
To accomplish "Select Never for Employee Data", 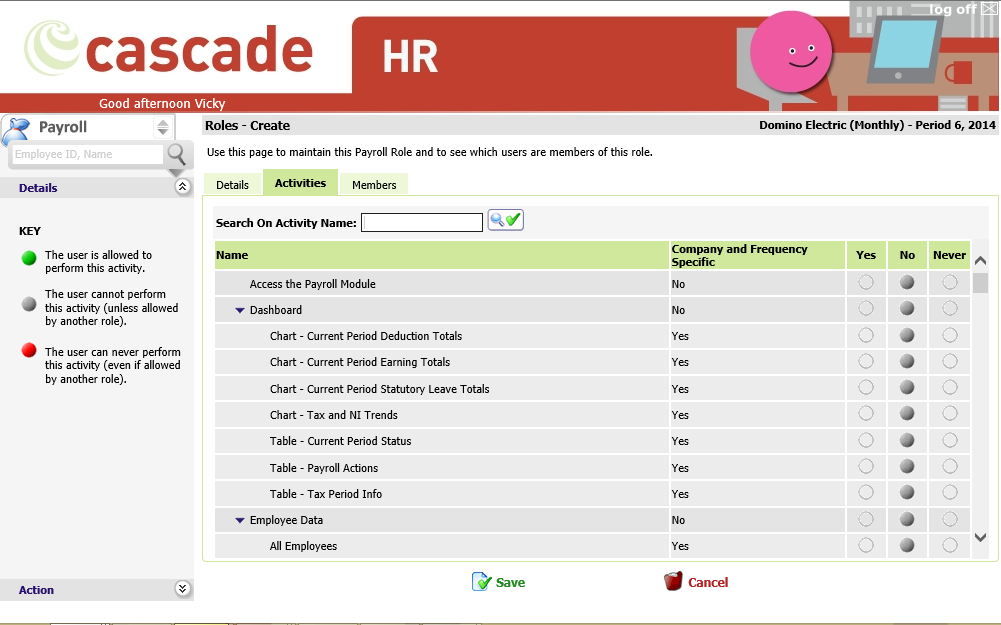I will click(949, 519).
